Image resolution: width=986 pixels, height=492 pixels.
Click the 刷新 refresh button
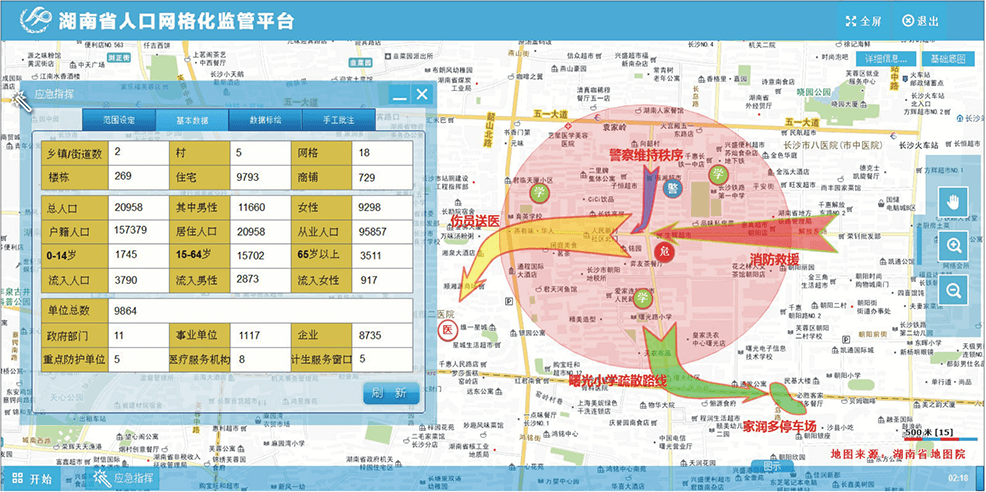391,393
